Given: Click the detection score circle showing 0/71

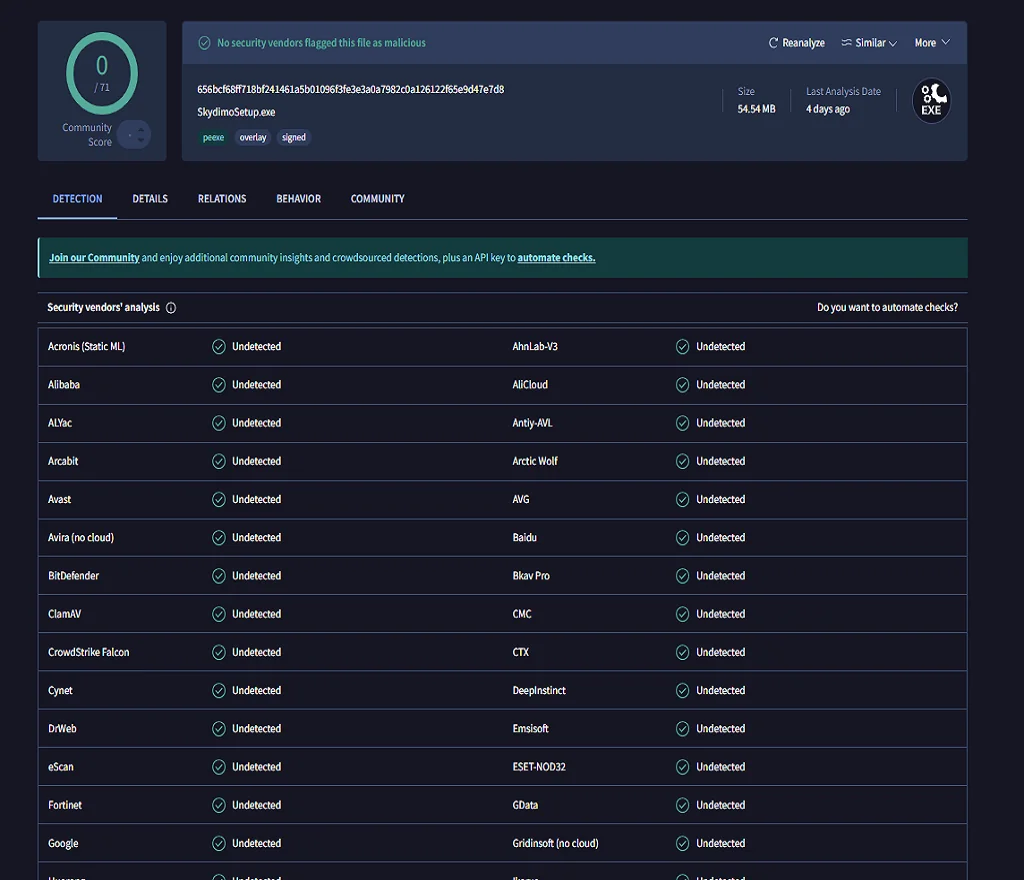Looking at the screenshot, I should (102, 73).
